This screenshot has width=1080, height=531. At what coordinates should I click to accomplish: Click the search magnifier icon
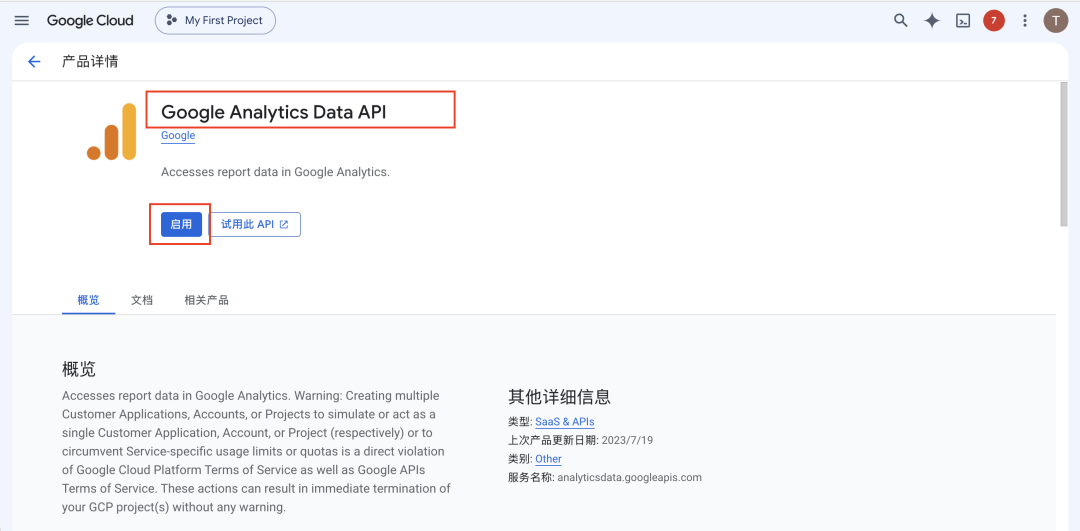click(x=900, y=21)
